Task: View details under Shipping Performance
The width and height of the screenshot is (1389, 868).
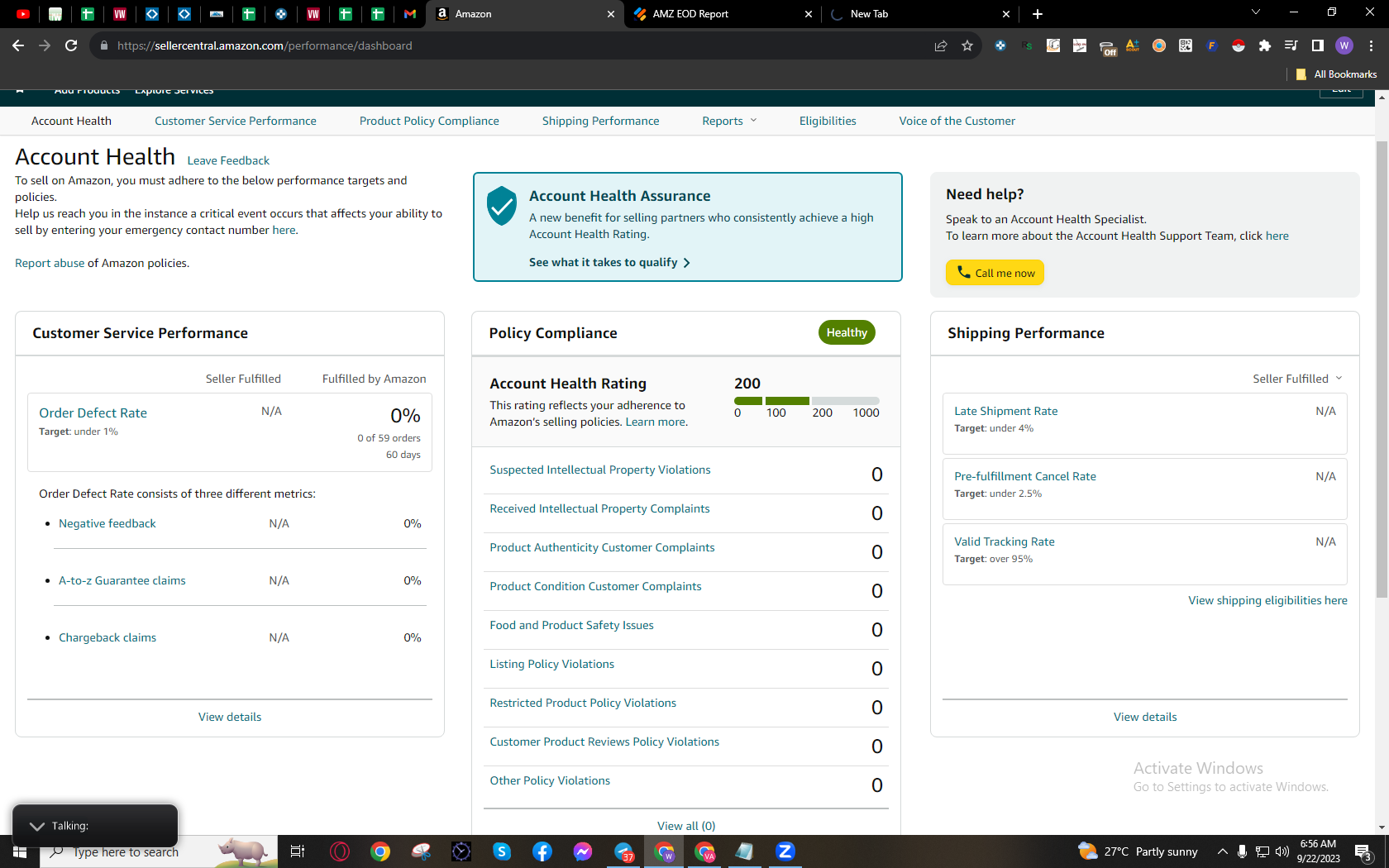Action: [x=1145, y=717]
